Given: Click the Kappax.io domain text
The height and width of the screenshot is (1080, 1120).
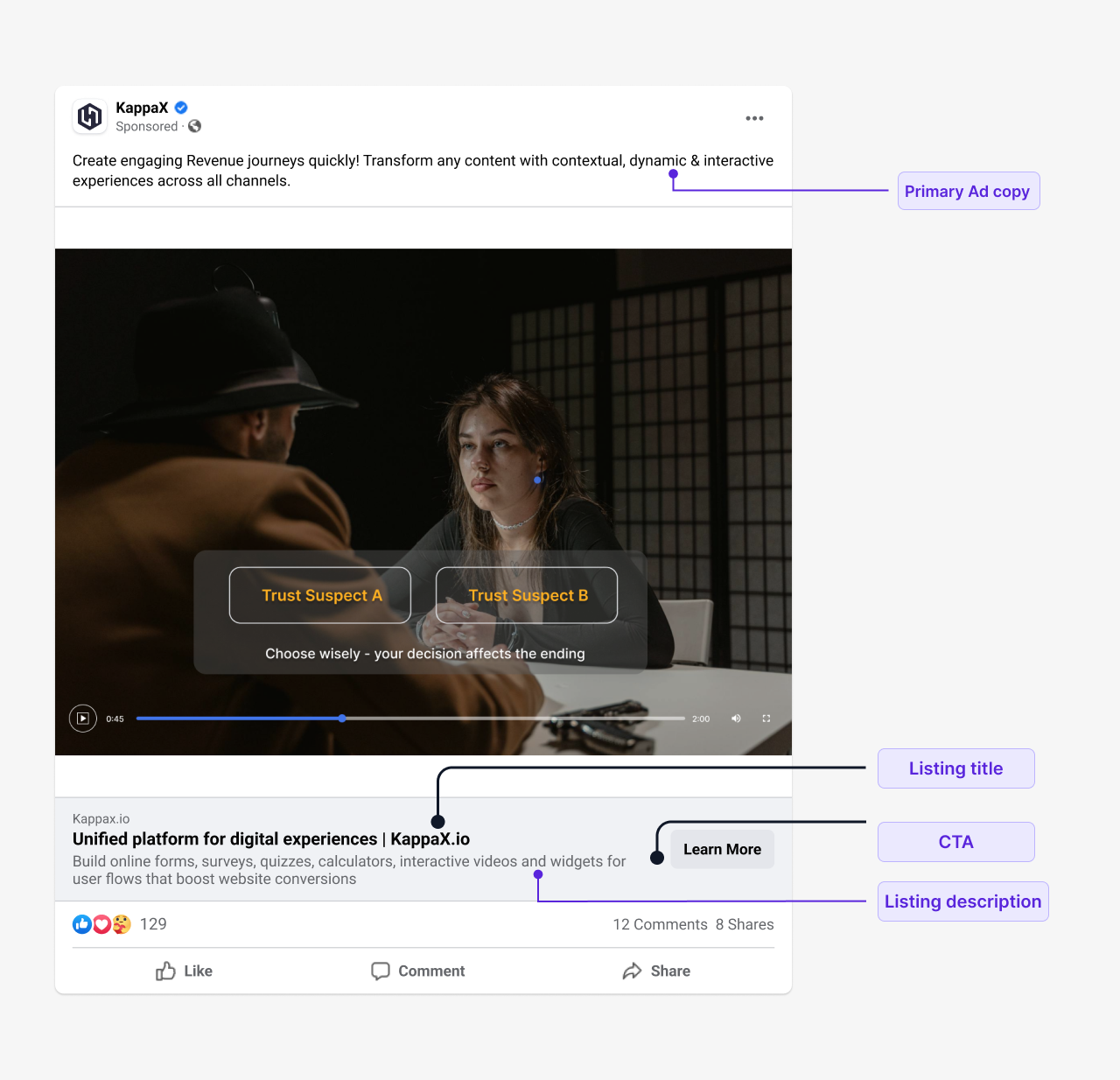Looking at the screenshot, I should 101,819.
